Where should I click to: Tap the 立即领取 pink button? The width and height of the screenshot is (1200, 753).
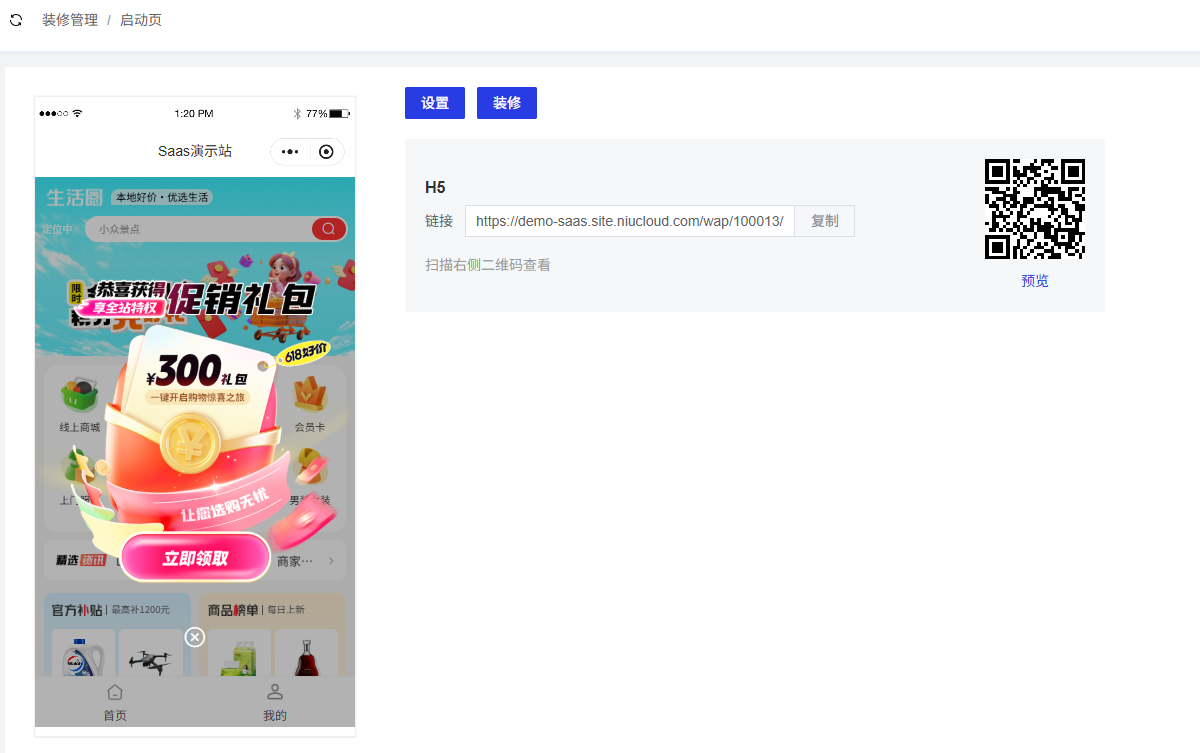(x=196, y=558)
